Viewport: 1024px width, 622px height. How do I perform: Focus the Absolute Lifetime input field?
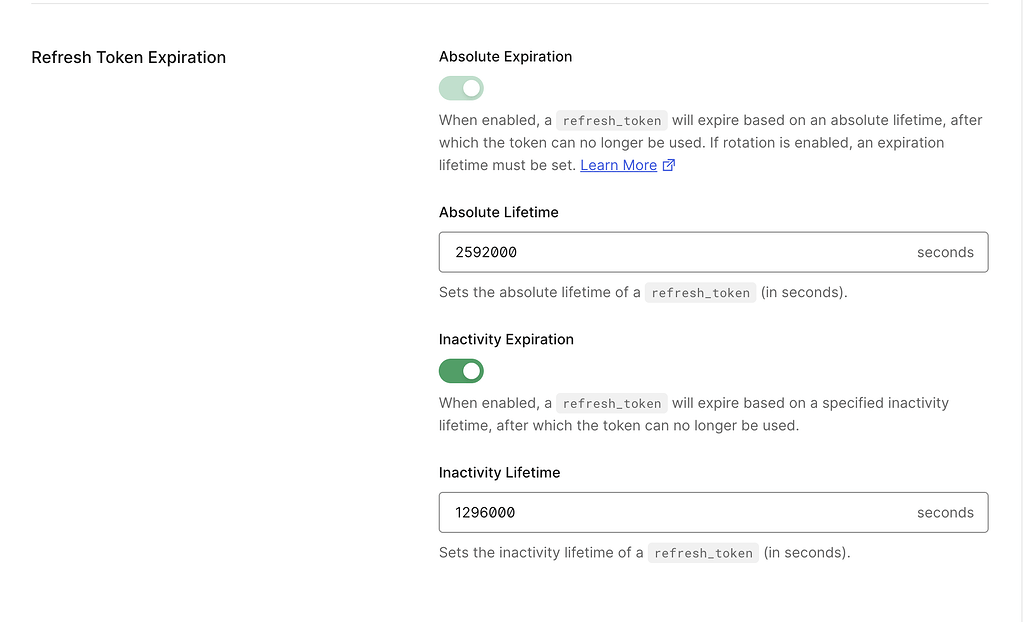(x=680, y=252)
